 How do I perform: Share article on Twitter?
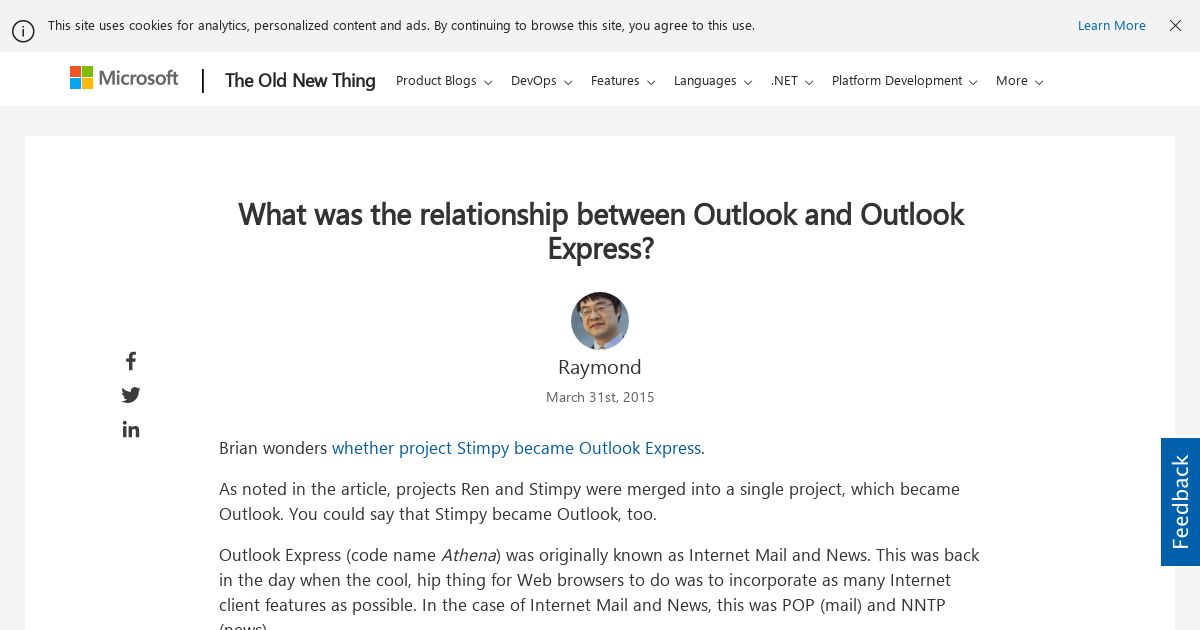click(131, 395)
